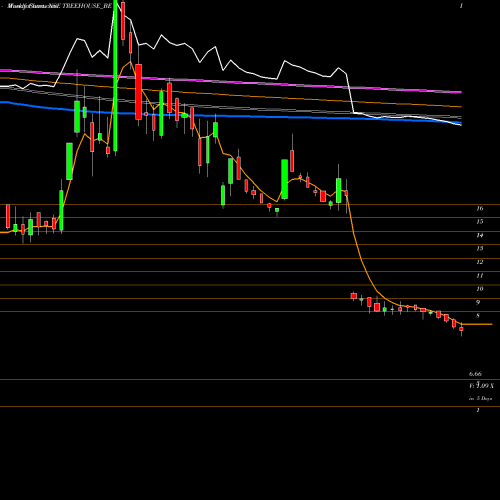Screen dimensions: 500x500
Task: Click the TREEHOUSE_RE chart title text
Action: (x=87, y=6)
